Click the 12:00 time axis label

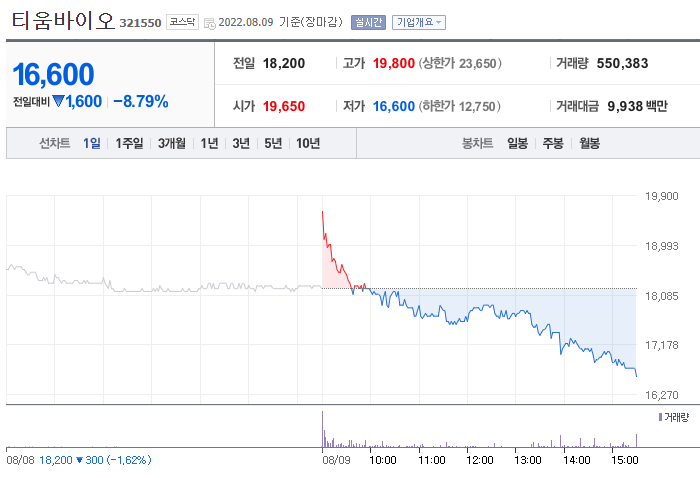point(479,460)
